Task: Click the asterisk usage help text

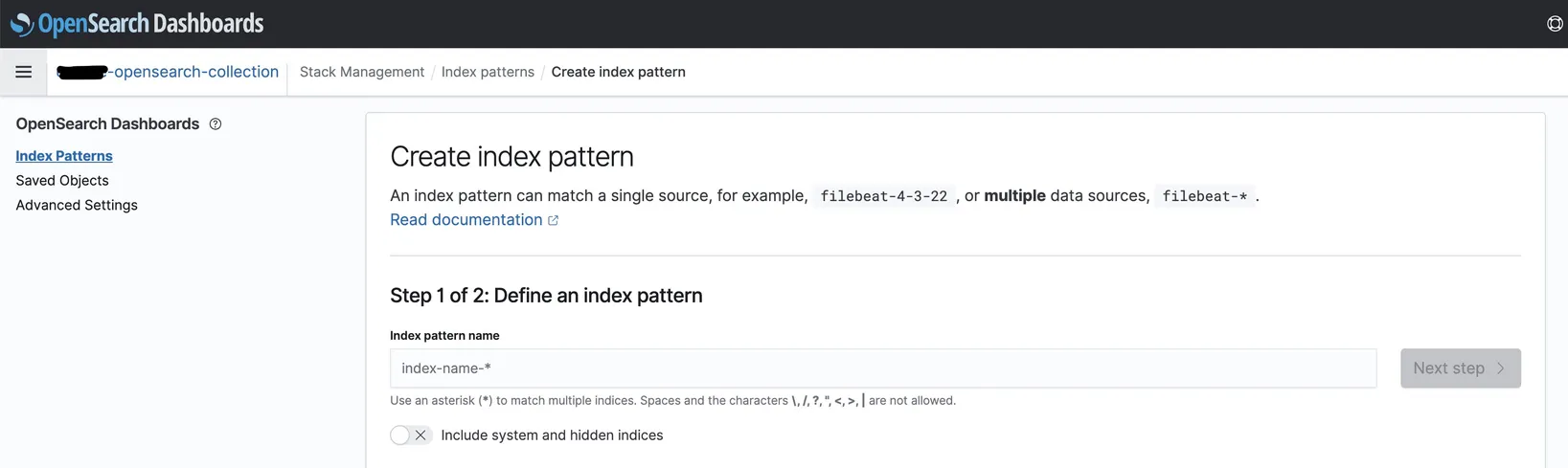Action: [672, 401]
